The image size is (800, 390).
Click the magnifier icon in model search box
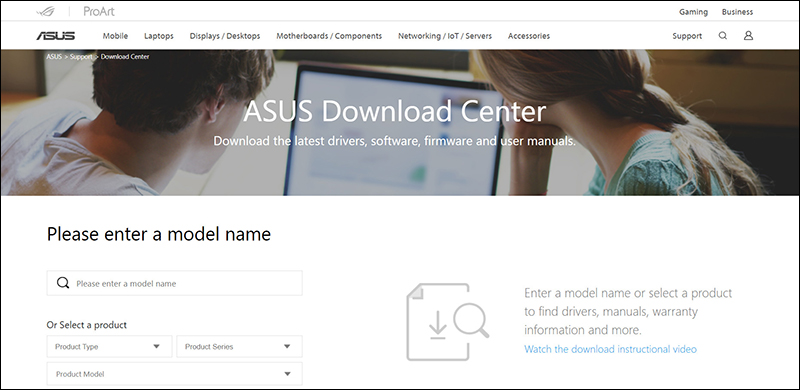[63, 283]
